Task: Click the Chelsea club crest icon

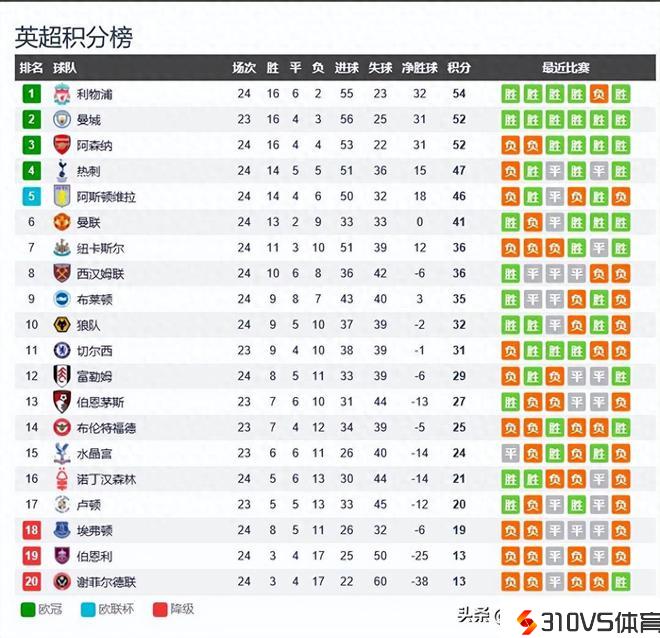Action: [x=61, y=350]
